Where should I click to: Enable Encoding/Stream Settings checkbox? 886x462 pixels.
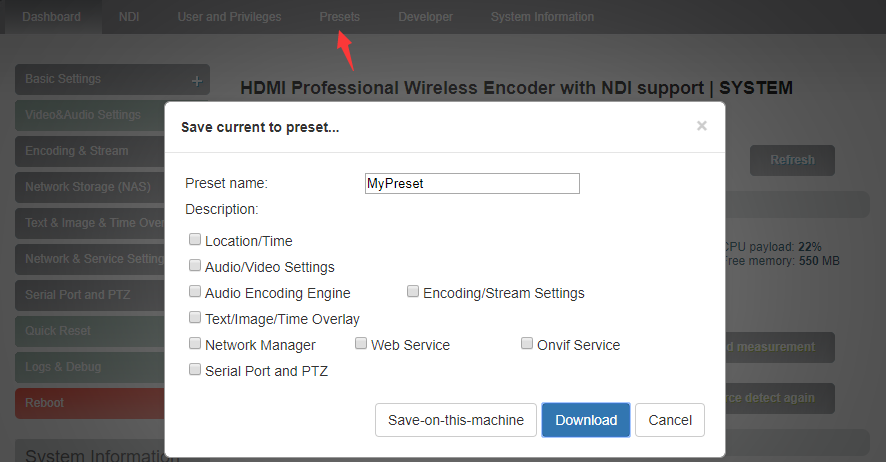click(x=413, y=291)
